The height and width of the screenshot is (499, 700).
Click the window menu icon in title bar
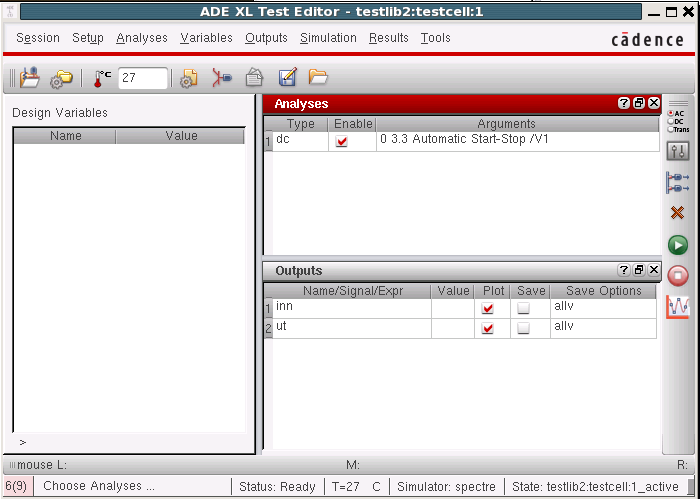click(x=10, y=12)
